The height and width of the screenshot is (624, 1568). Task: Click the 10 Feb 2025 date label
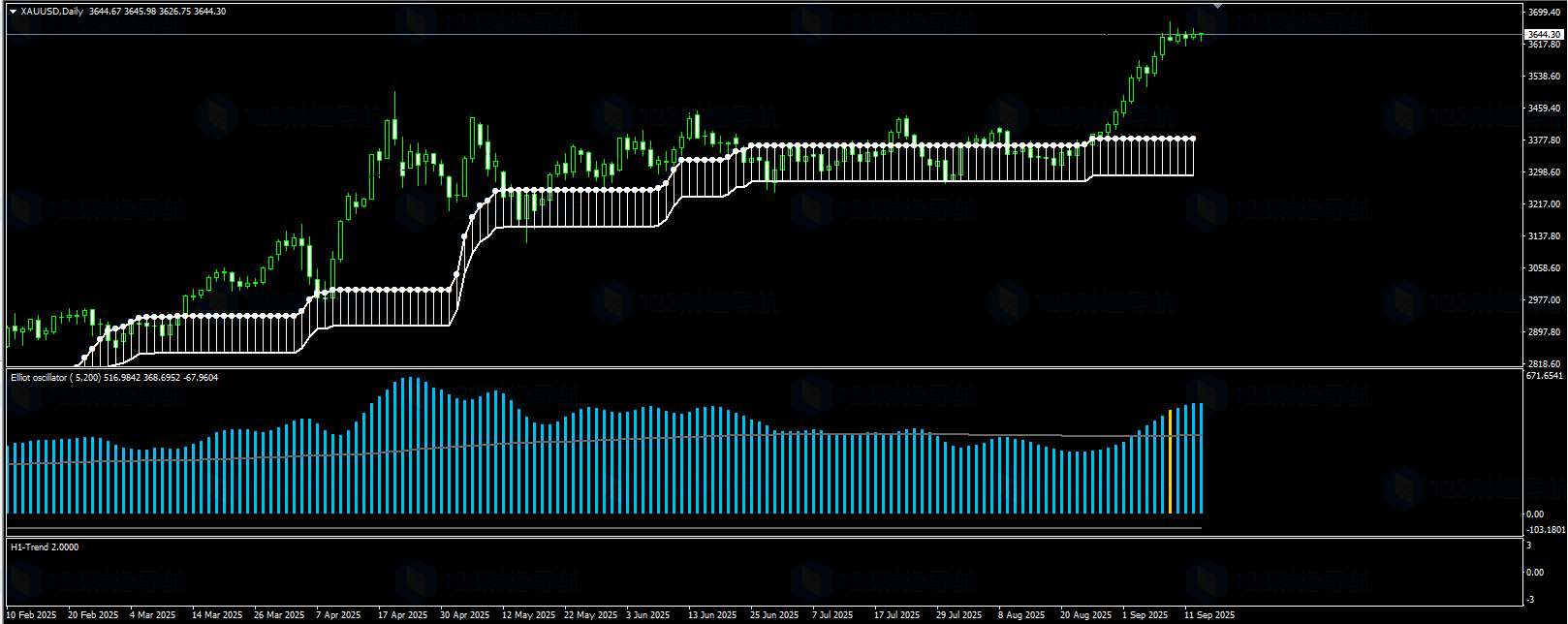tap(31, 615)
